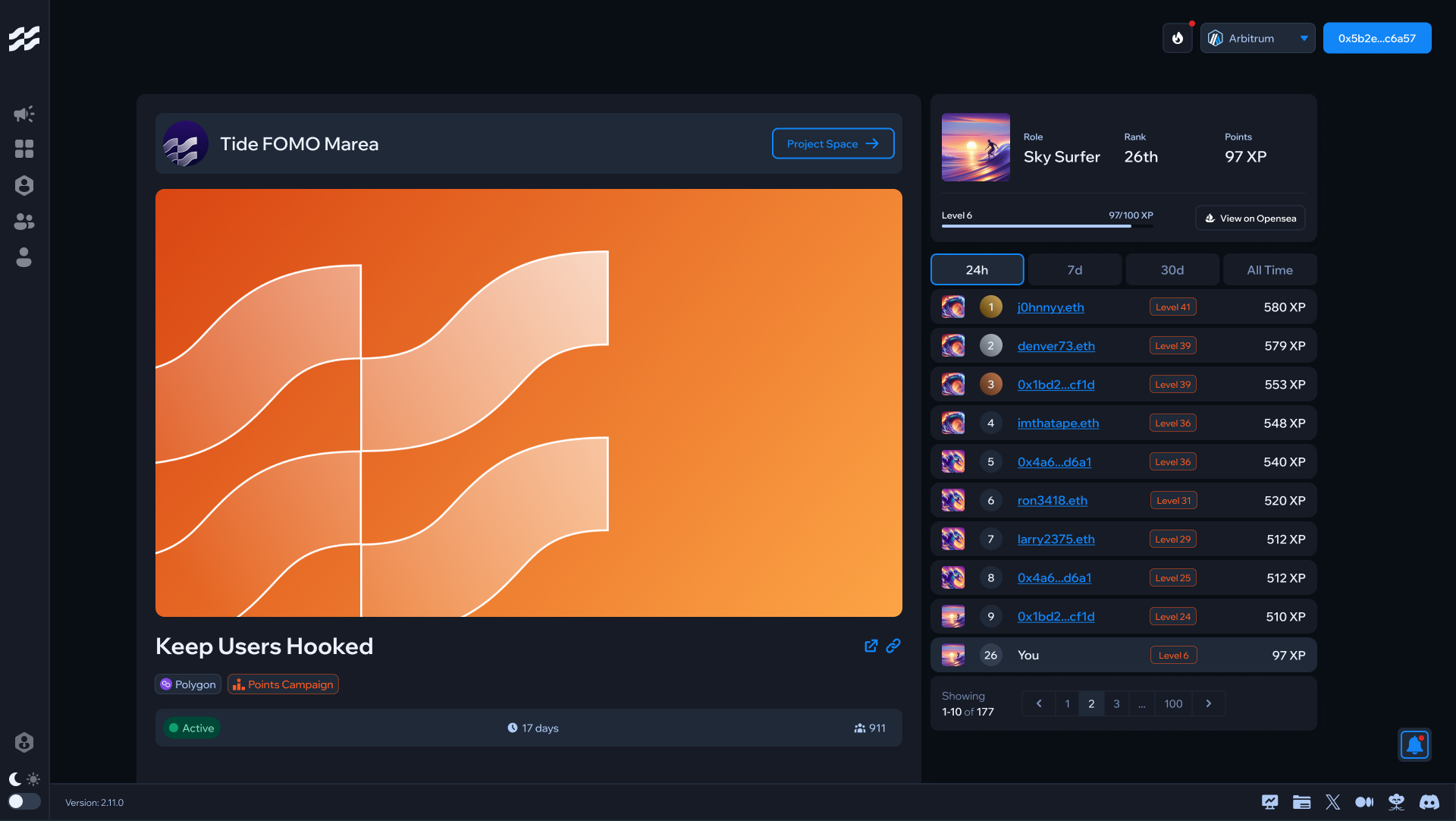Toggle dark/light mode switch
The image size is (1456, 821).
point(24,801)
